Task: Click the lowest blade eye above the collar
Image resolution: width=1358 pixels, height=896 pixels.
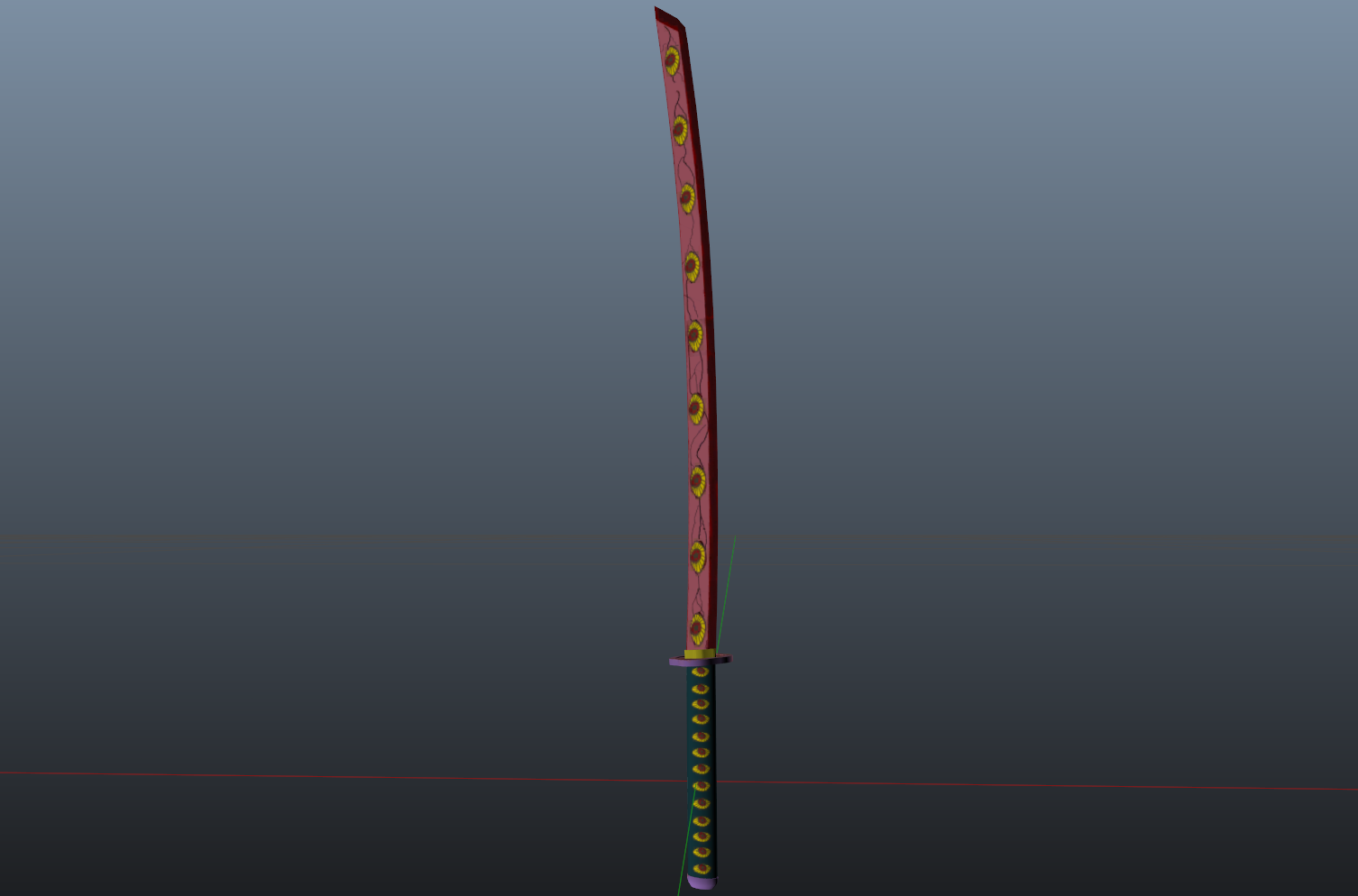Action: click(x=697, y=627)
